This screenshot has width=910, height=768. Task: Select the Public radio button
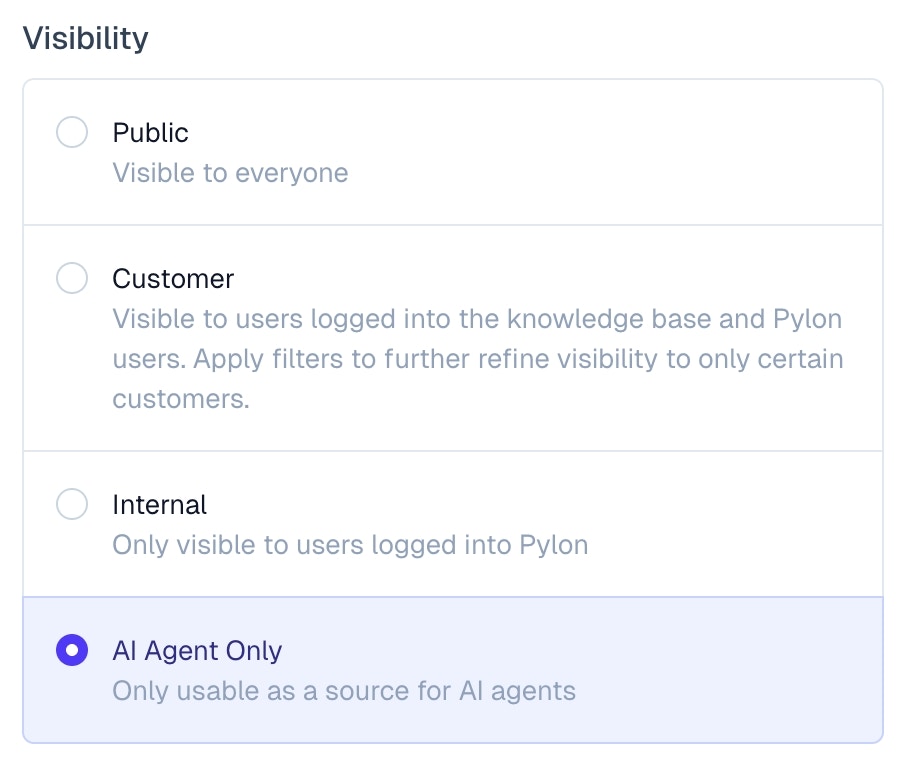tap(72, 132)
